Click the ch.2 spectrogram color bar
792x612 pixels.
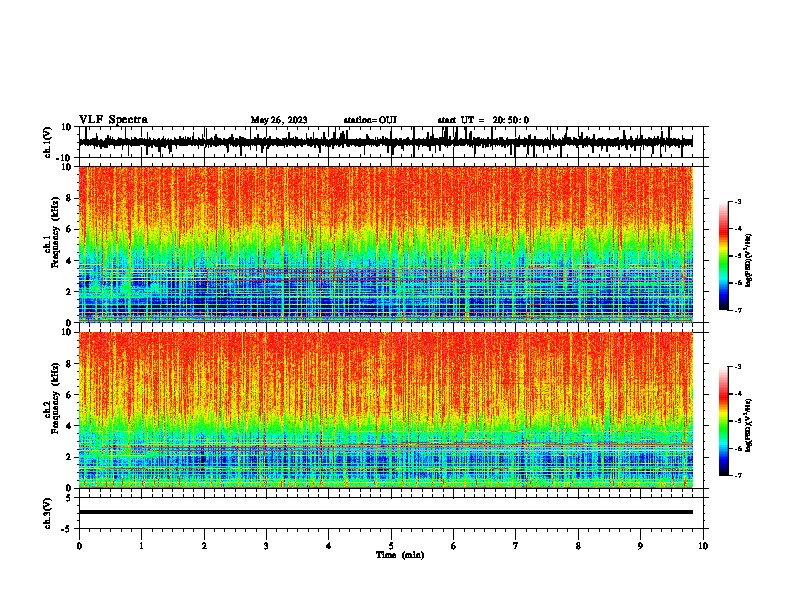click(724, 421)
